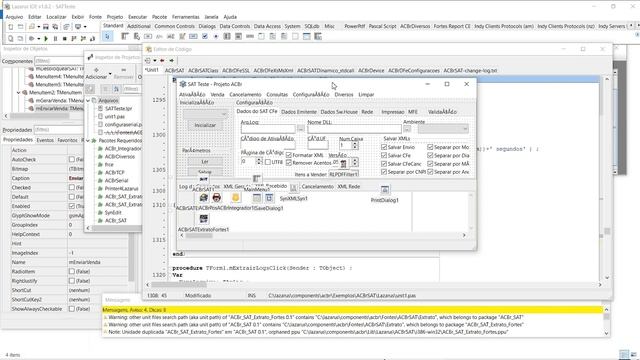This screenshot has height=360, width=640.
Task: Collapse the Pacotes Requeridos node
Action: pos(88,140)
